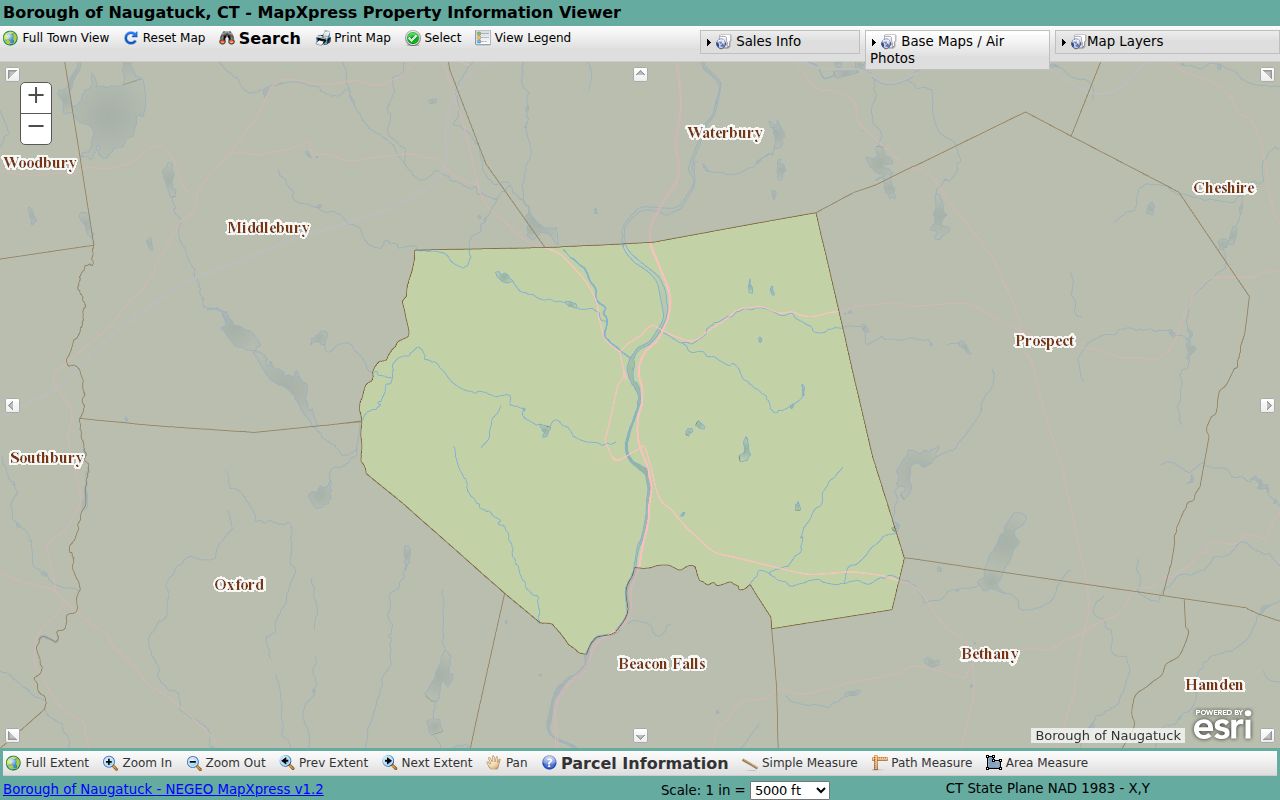Viewport: 1280px width, 800px height.
Task: Select the Zoom Out magnifier tool
Action: (x=194, y=763)
